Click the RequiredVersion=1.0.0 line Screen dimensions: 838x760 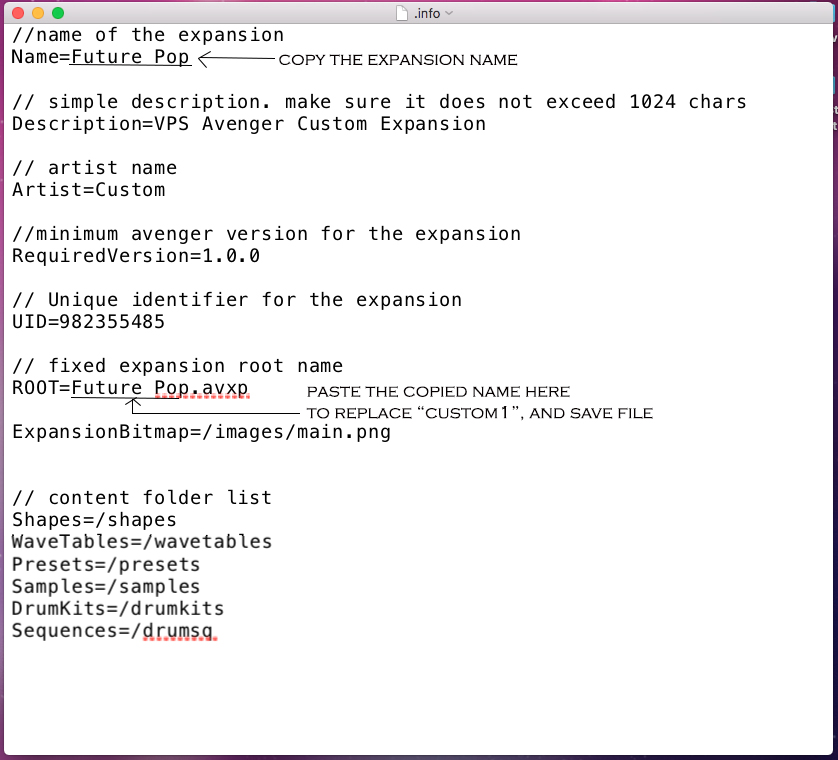click(136, 256)
